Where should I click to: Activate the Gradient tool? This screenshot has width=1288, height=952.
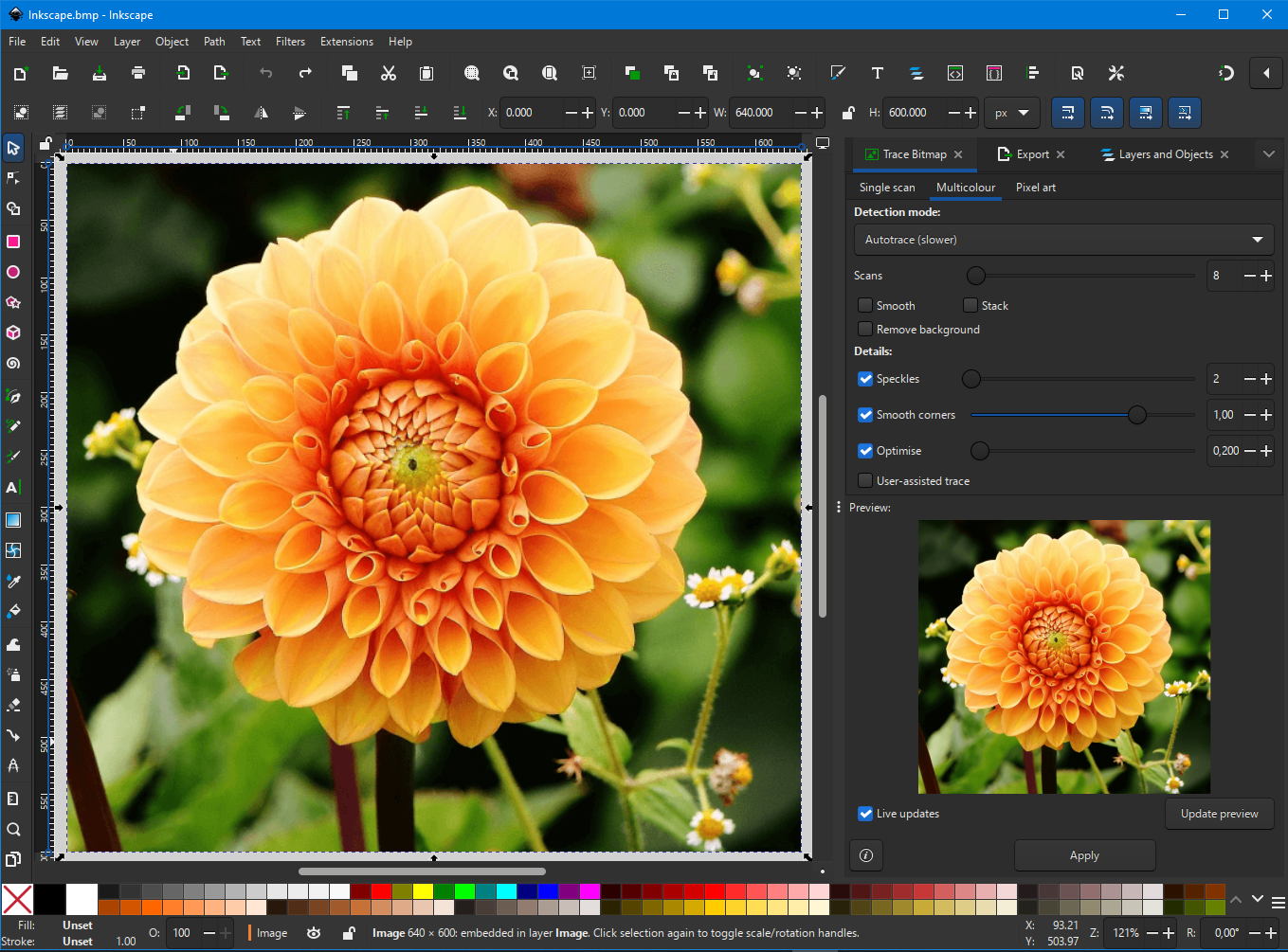(14, 519)
